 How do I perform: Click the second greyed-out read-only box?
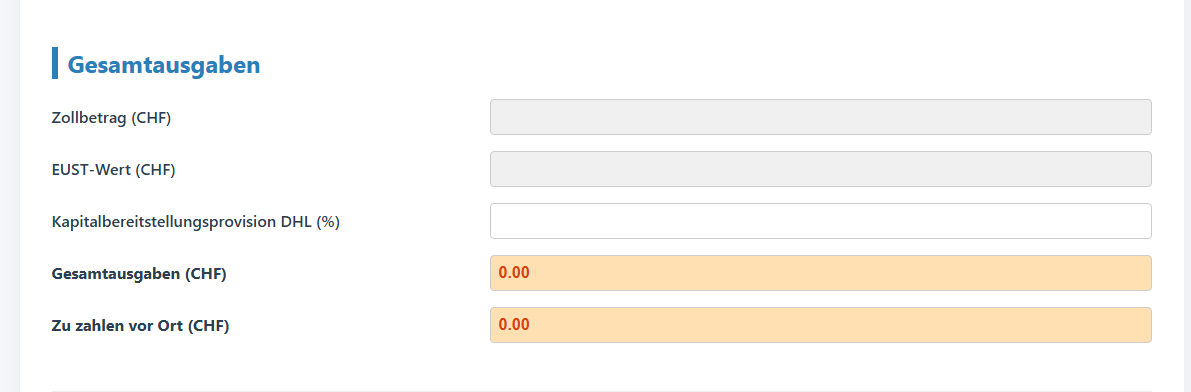[820, 169]
